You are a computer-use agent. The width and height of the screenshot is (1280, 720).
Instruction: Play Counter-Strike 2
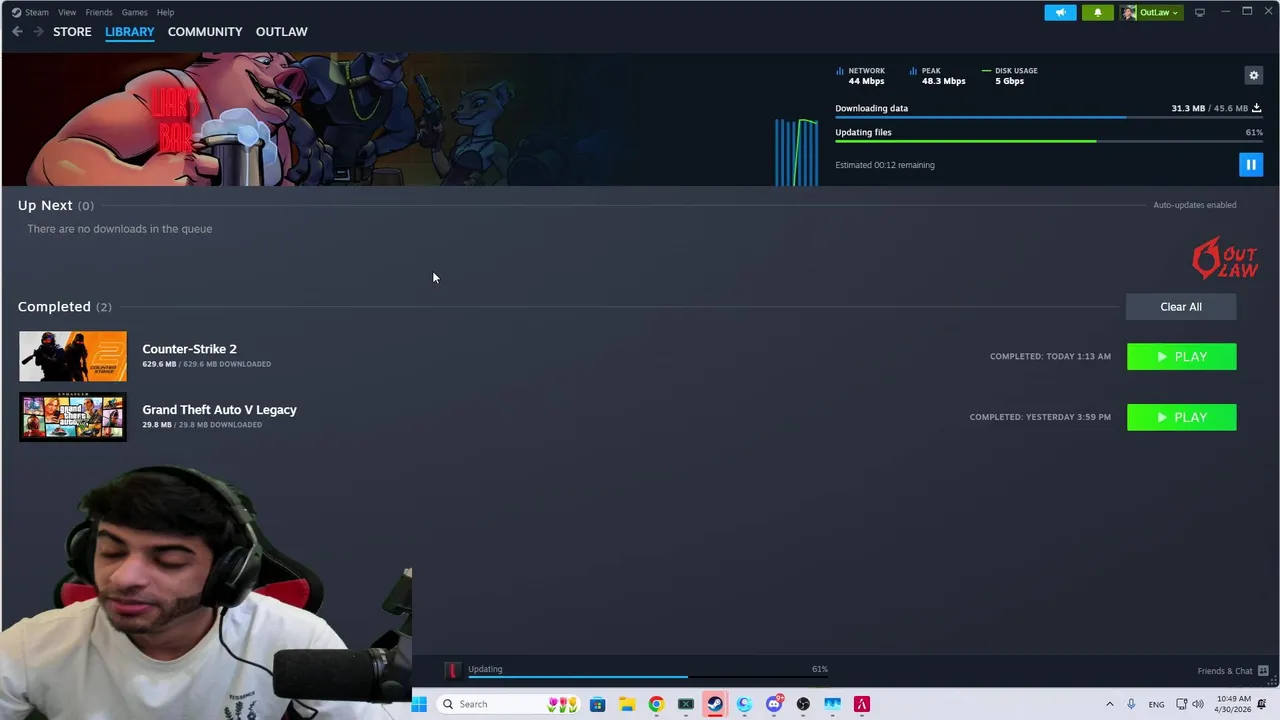click(1181, 357)
